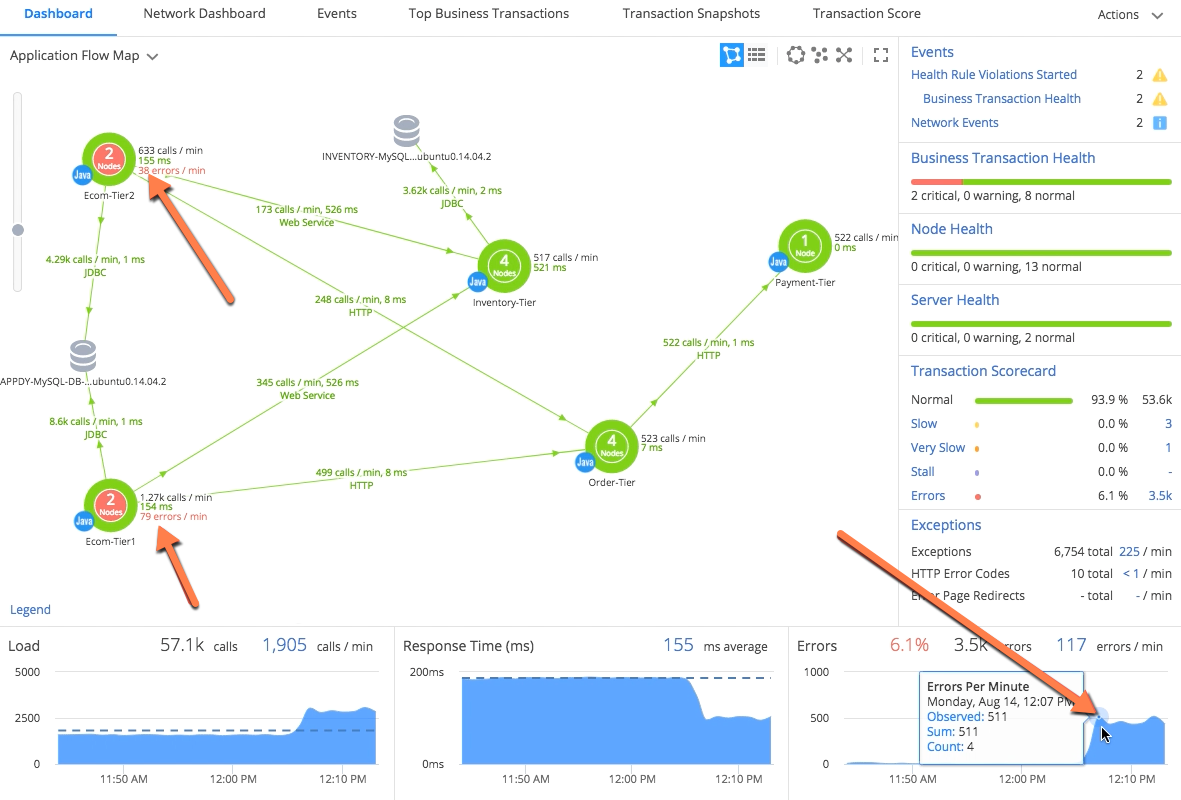Open the Transaction Scorecard heading link
1181x800 pixels.
point(983,371)
